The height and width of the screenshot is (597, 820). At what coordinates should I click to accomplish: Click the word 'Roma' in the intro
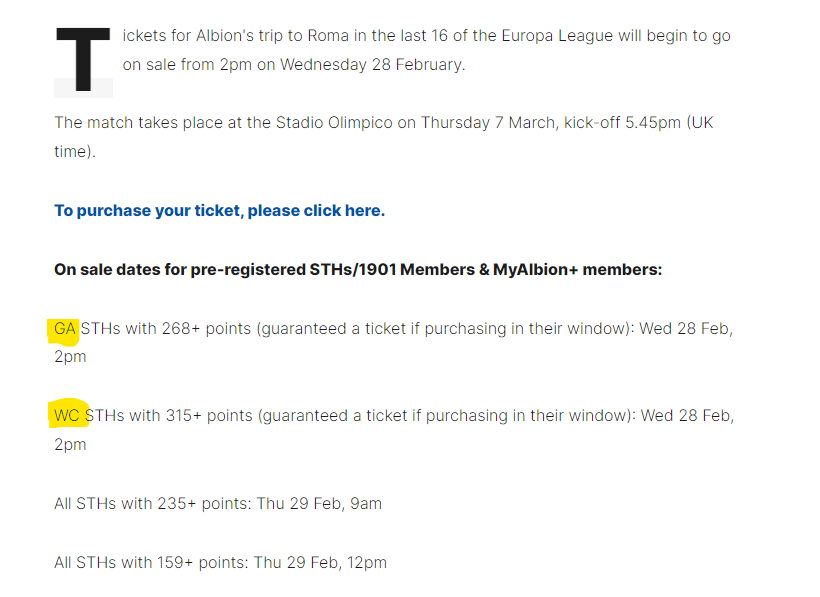click(328, 36)
